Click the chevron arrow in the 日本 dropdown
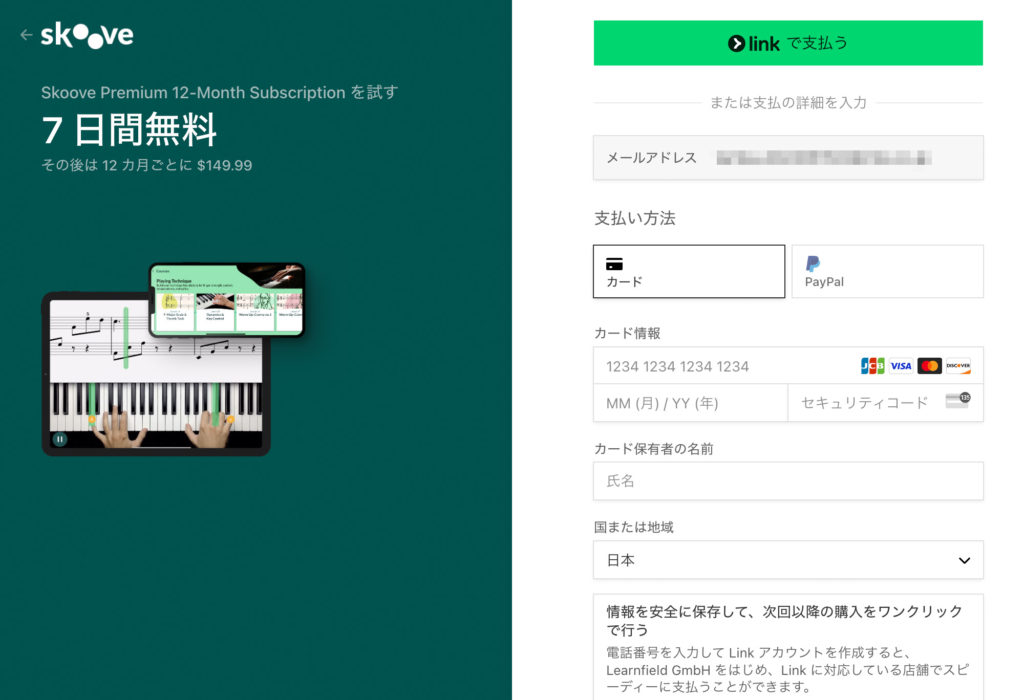 pyautogui.click(x=964, y=561)
